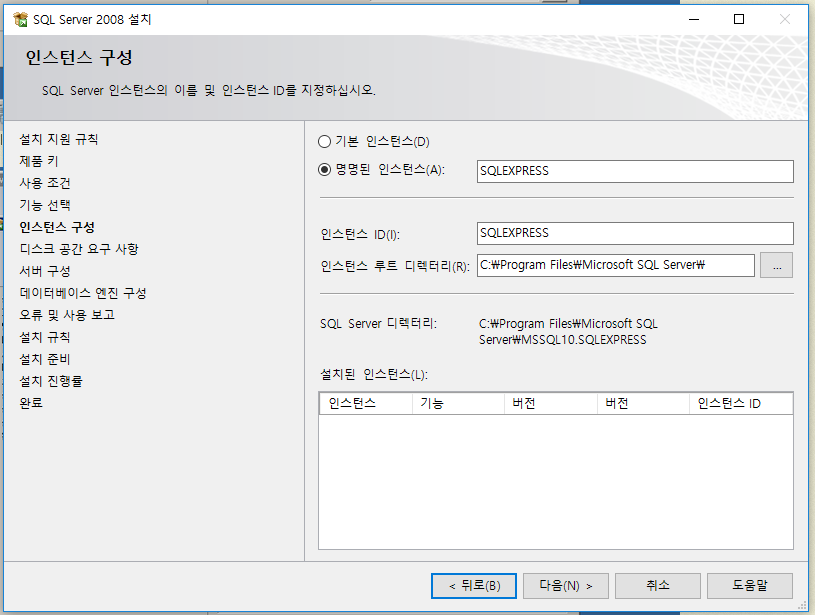Select the 데이터베이스 엔진 구성 step
The height and width of the screenshot is (615, 815).
[83, 293]
